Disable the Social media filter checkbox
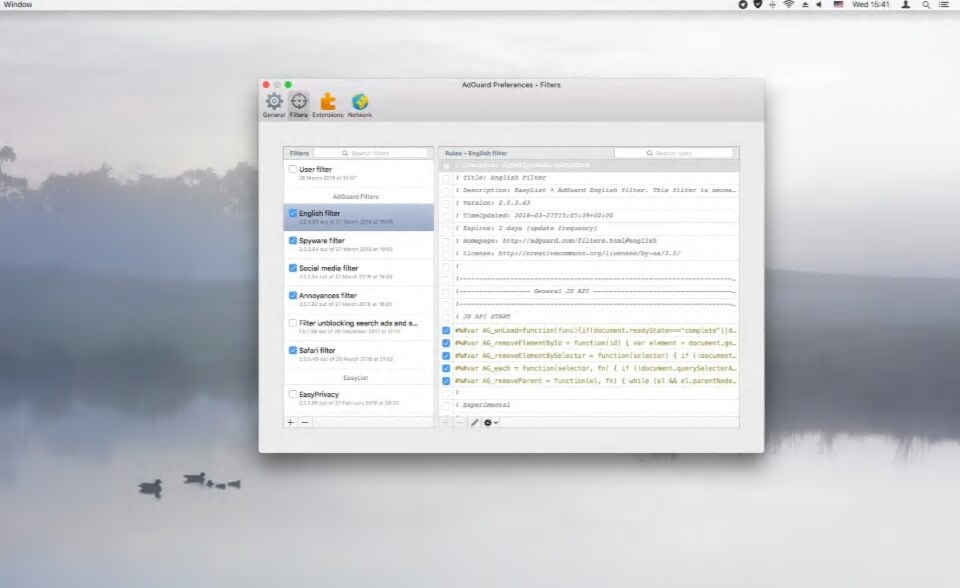Viewport: 960px width, 588px height. (x=293, y=268)
